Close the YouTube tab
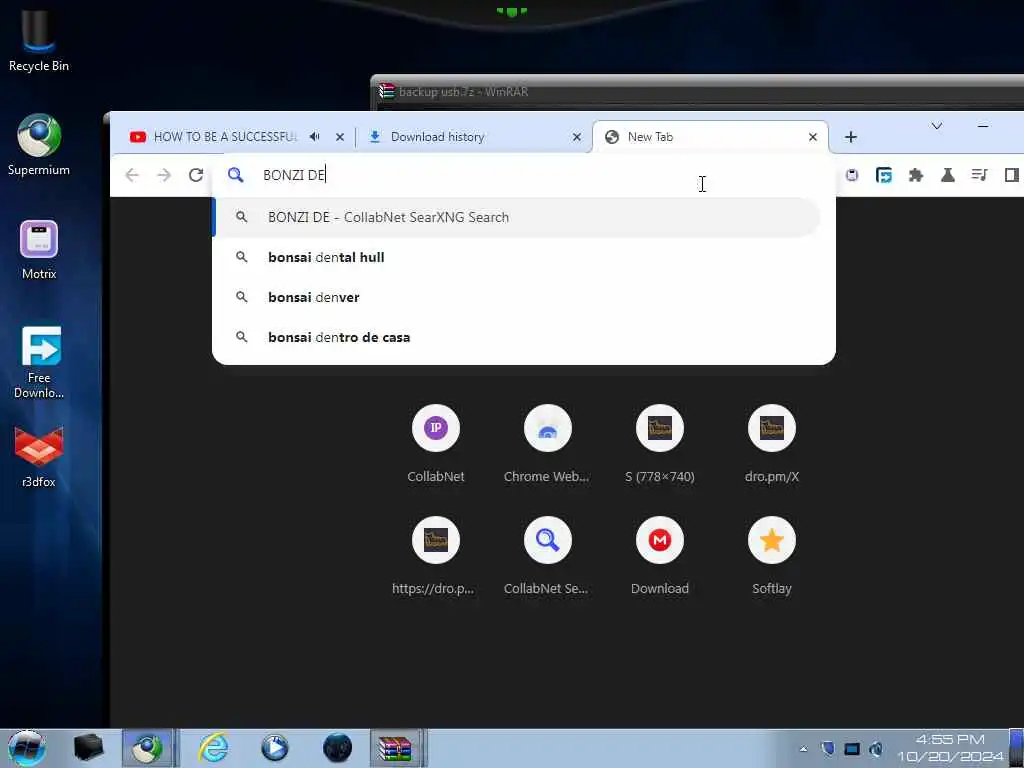 (x=340, y=137)
